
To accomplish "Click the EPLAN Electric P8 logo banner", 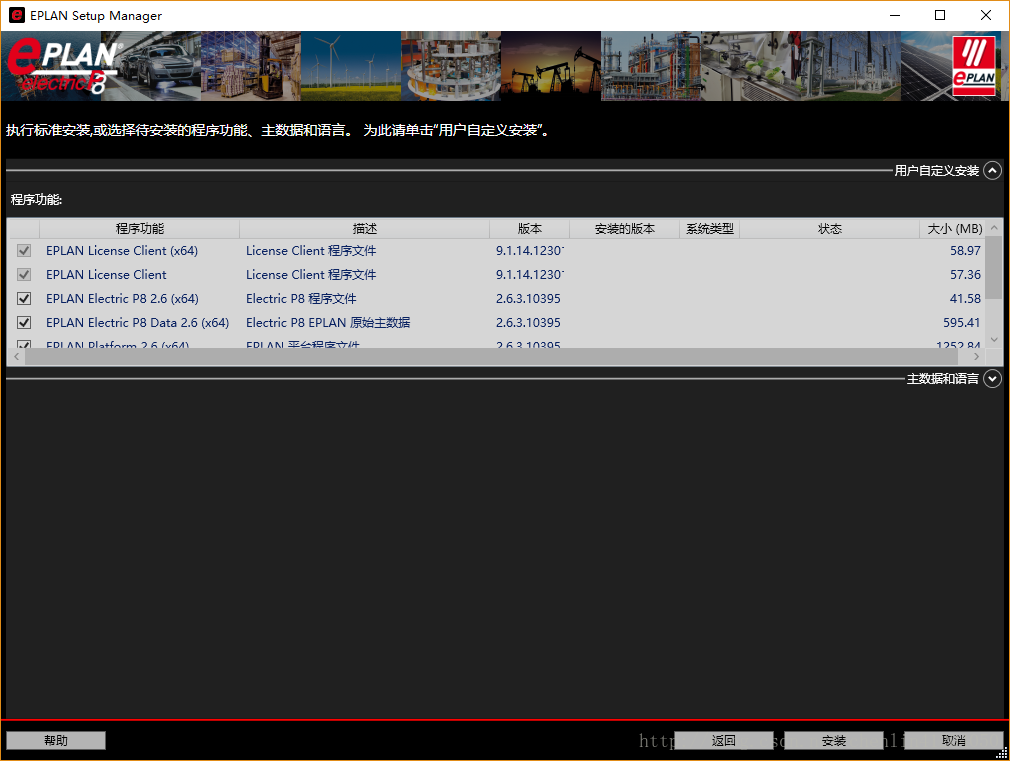I will pos(64,66).
